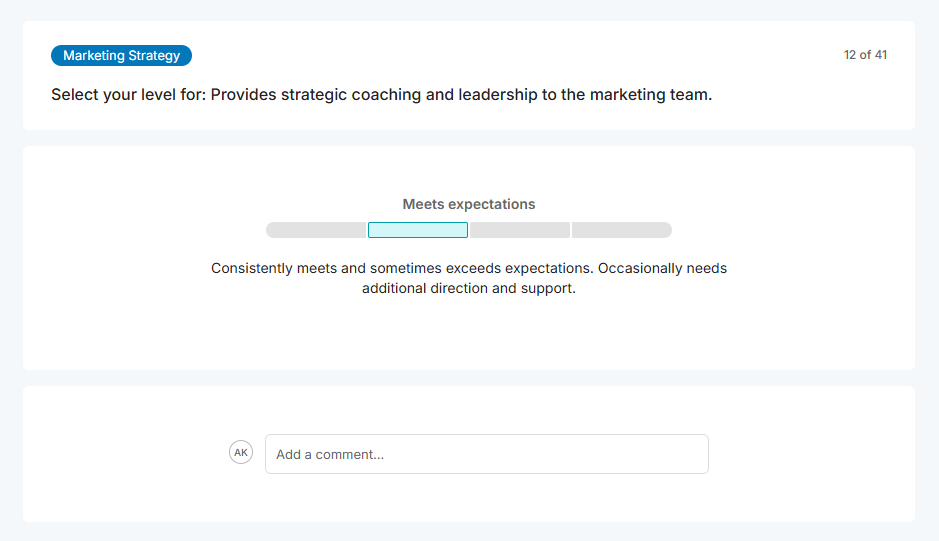Image resolution: width=939 pixels, height=541 pixels.
Task: Choose the third rating level segment
Action: [x=520, y=230]
